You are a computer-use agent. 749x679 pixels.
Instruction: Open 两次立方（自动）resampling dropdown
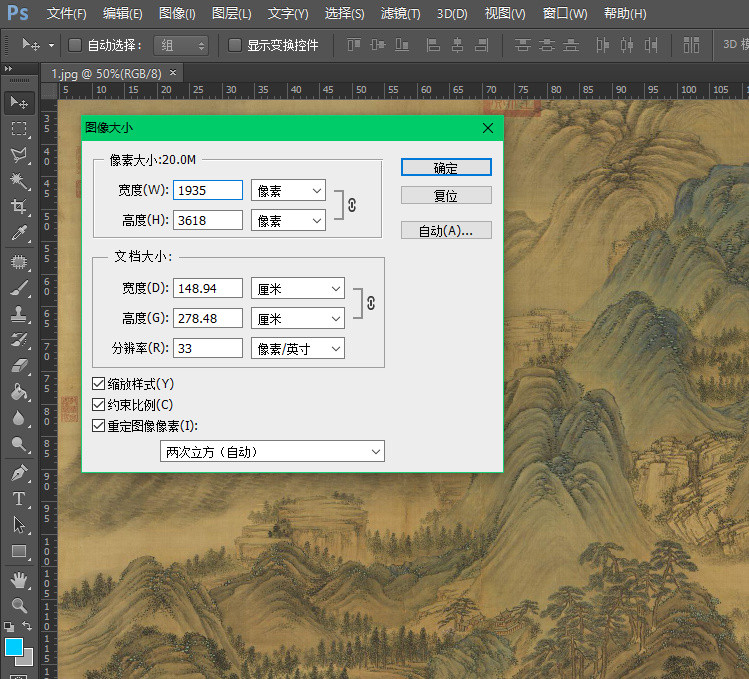point(272,451)
